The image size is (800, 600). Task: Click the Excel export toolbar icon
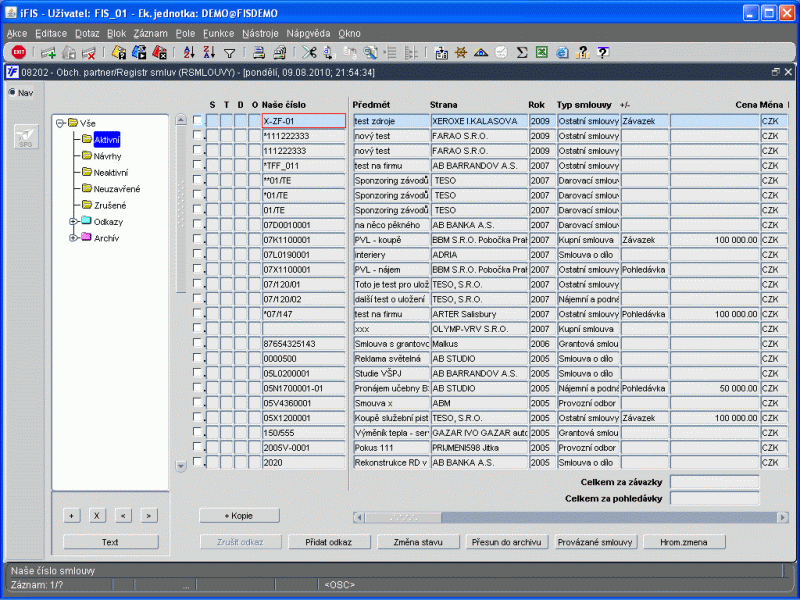point(541,53)
